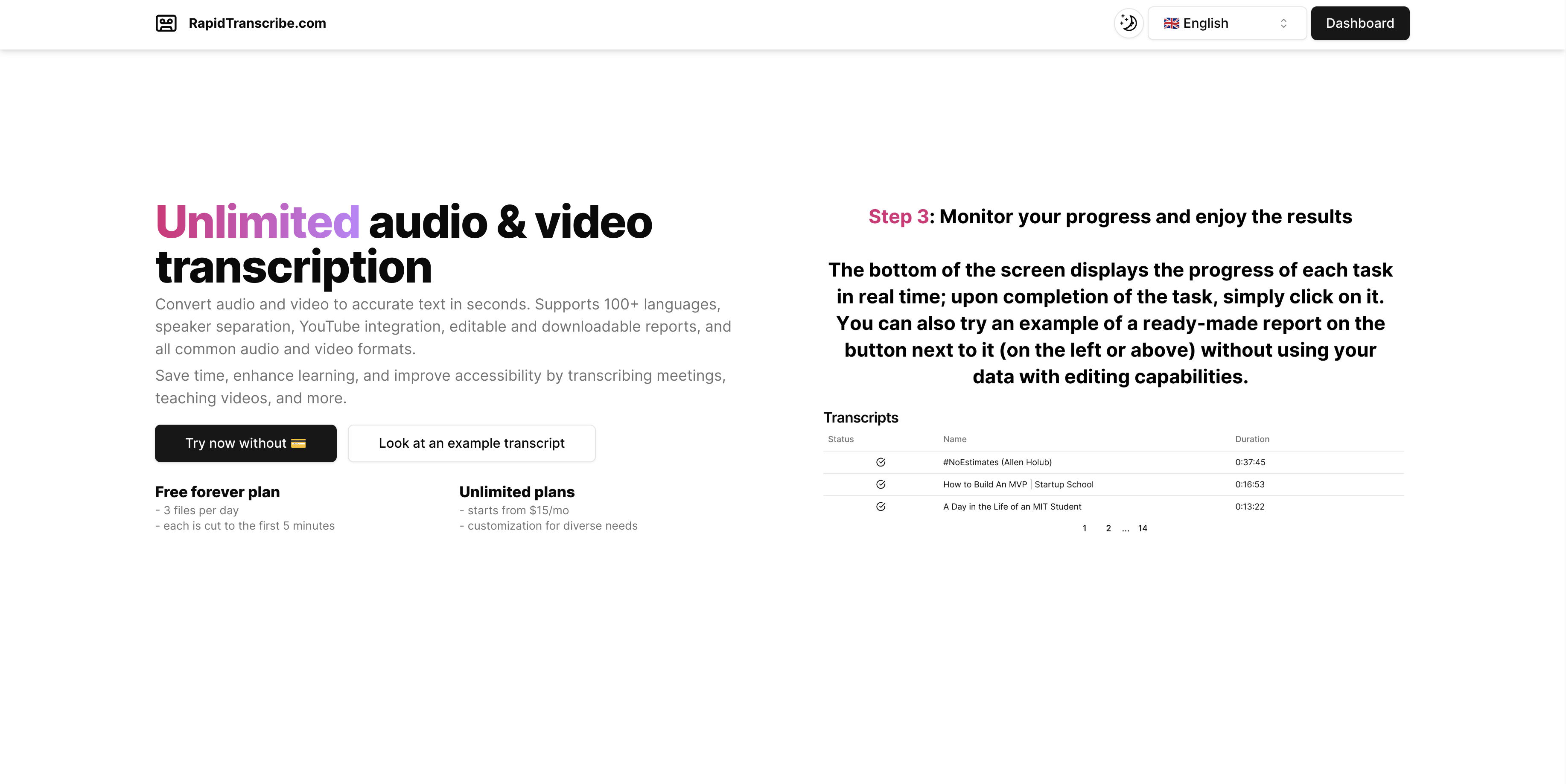Click the RapidTranscribe cassette logo icon

coord(166,23)
